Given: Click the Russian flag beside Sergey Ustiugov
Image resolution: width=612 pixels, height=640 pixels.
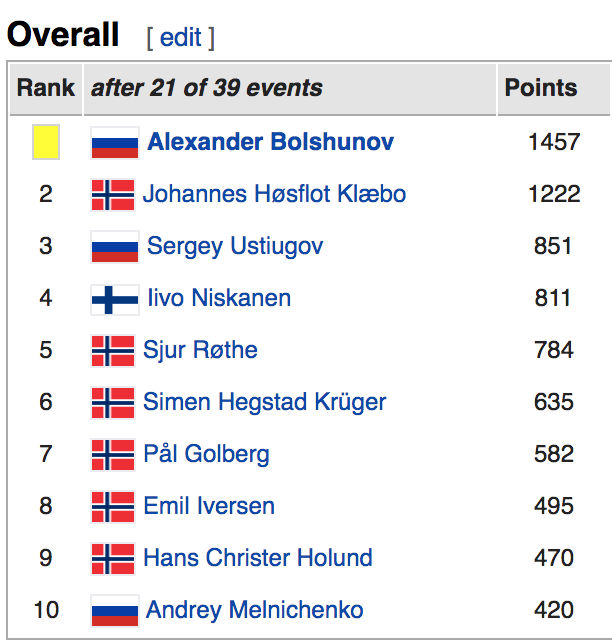Looking at the screenshot, I should coord(114,246).
